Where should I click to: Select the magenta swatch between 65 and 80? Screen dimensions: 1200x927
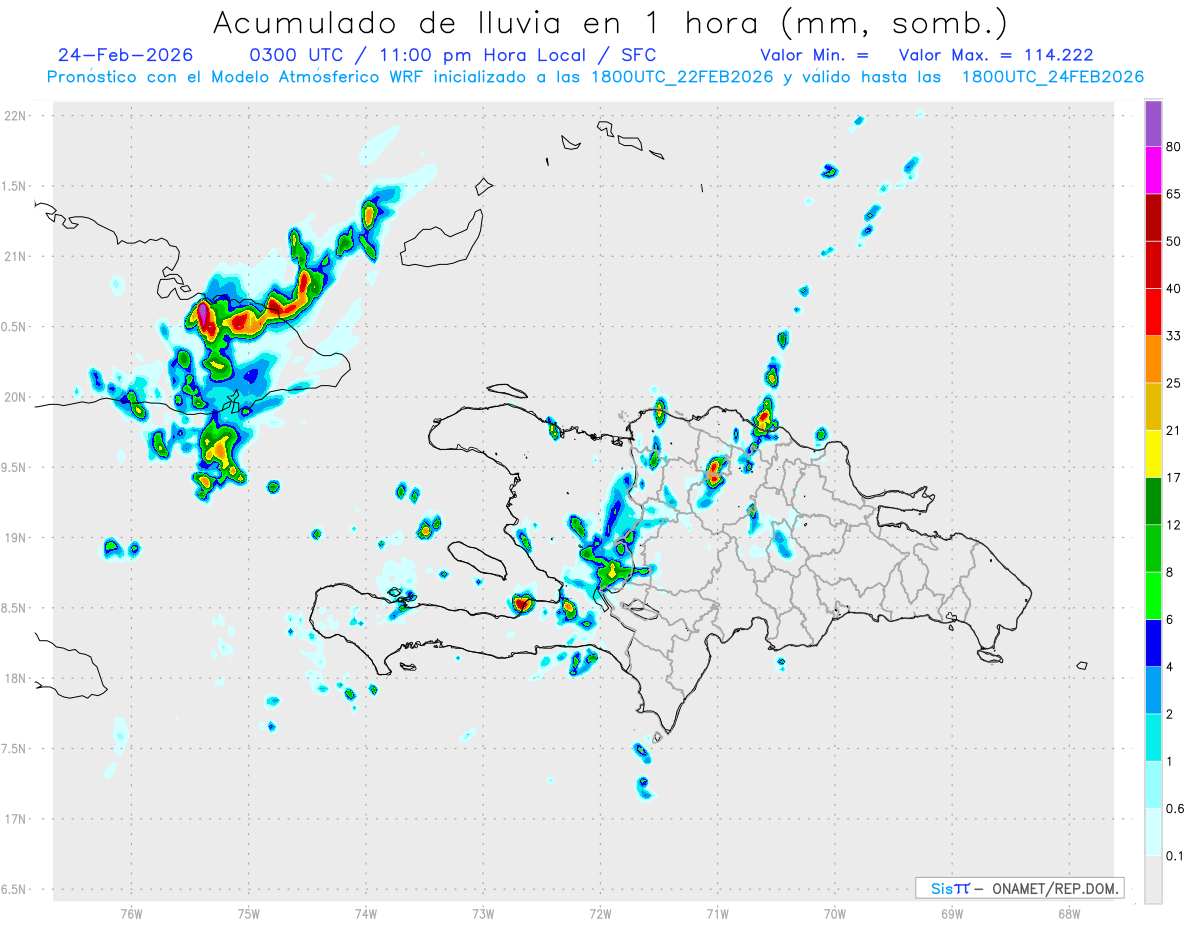pos(1153,171)
